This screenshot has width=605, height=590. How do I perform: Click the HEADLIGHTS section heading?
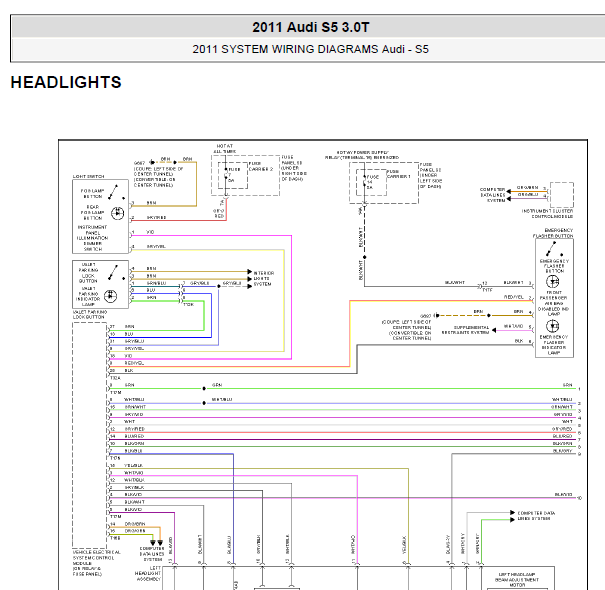click(x=66, y=82)
